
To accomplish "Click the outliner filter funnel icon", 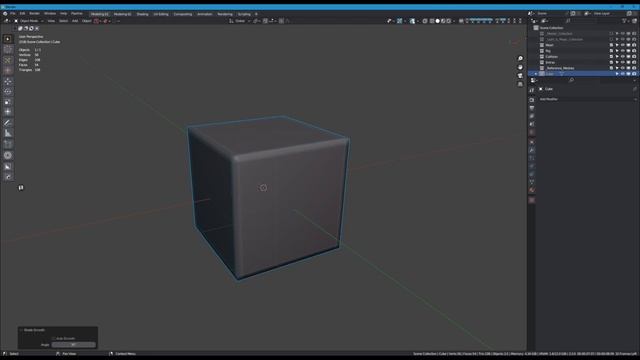I will coord(624,21).
